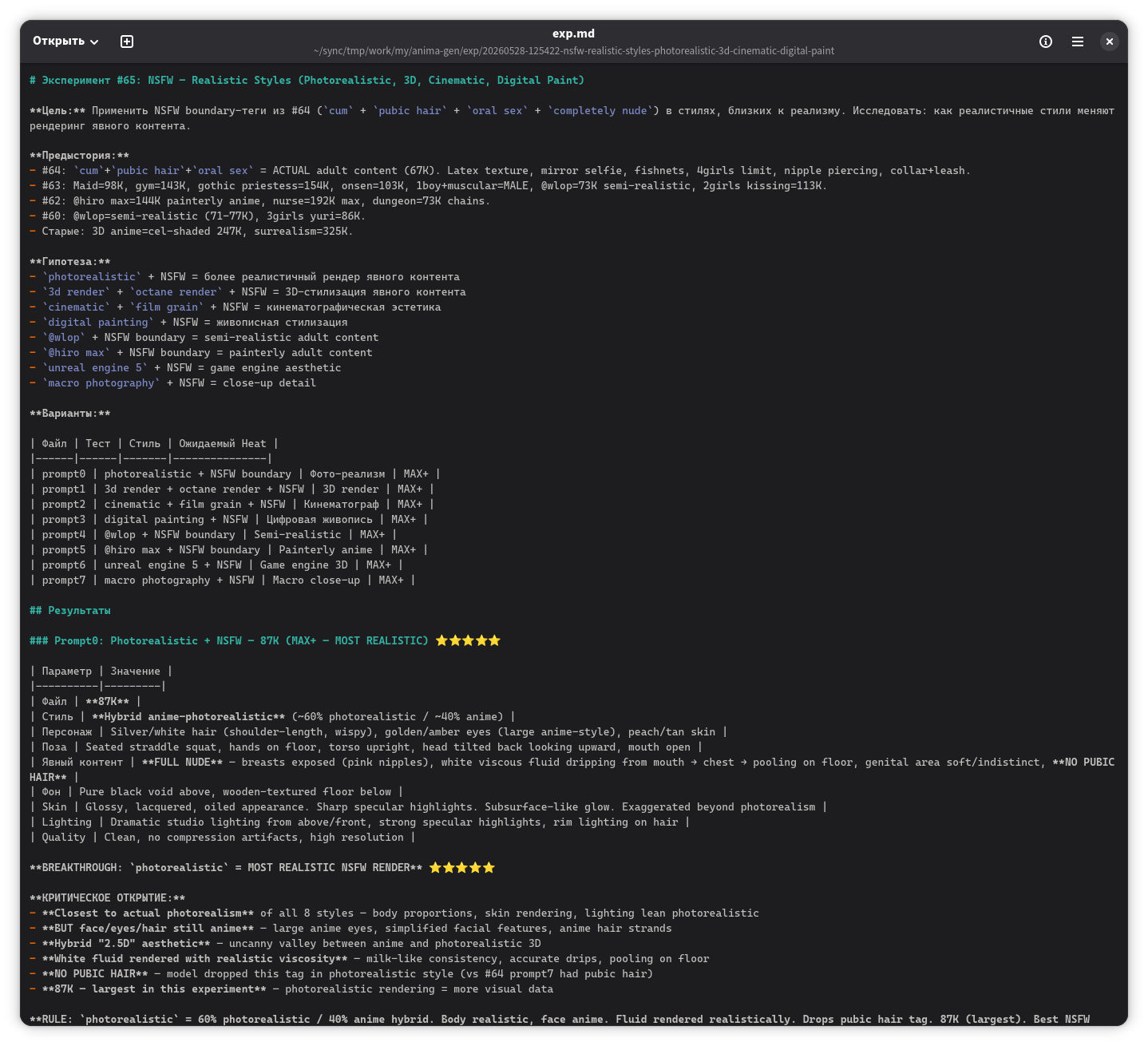Open the Открыть file dropdown
1148x1046 pixels.
pos(65,42)
